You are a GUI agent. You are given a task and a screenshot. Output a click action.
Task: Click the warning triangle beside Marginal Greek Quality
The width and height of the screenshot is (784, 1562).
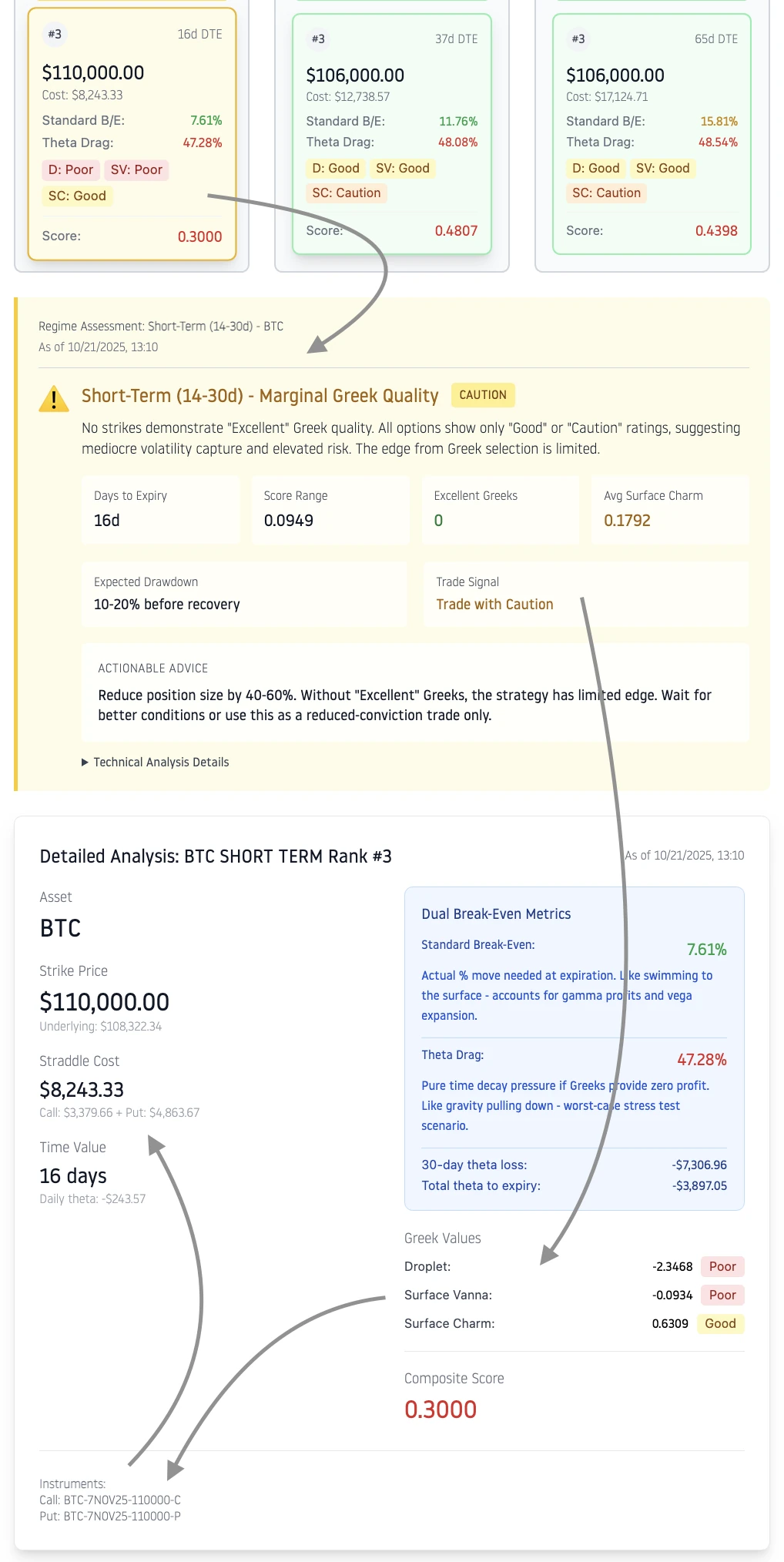point(53,399)
